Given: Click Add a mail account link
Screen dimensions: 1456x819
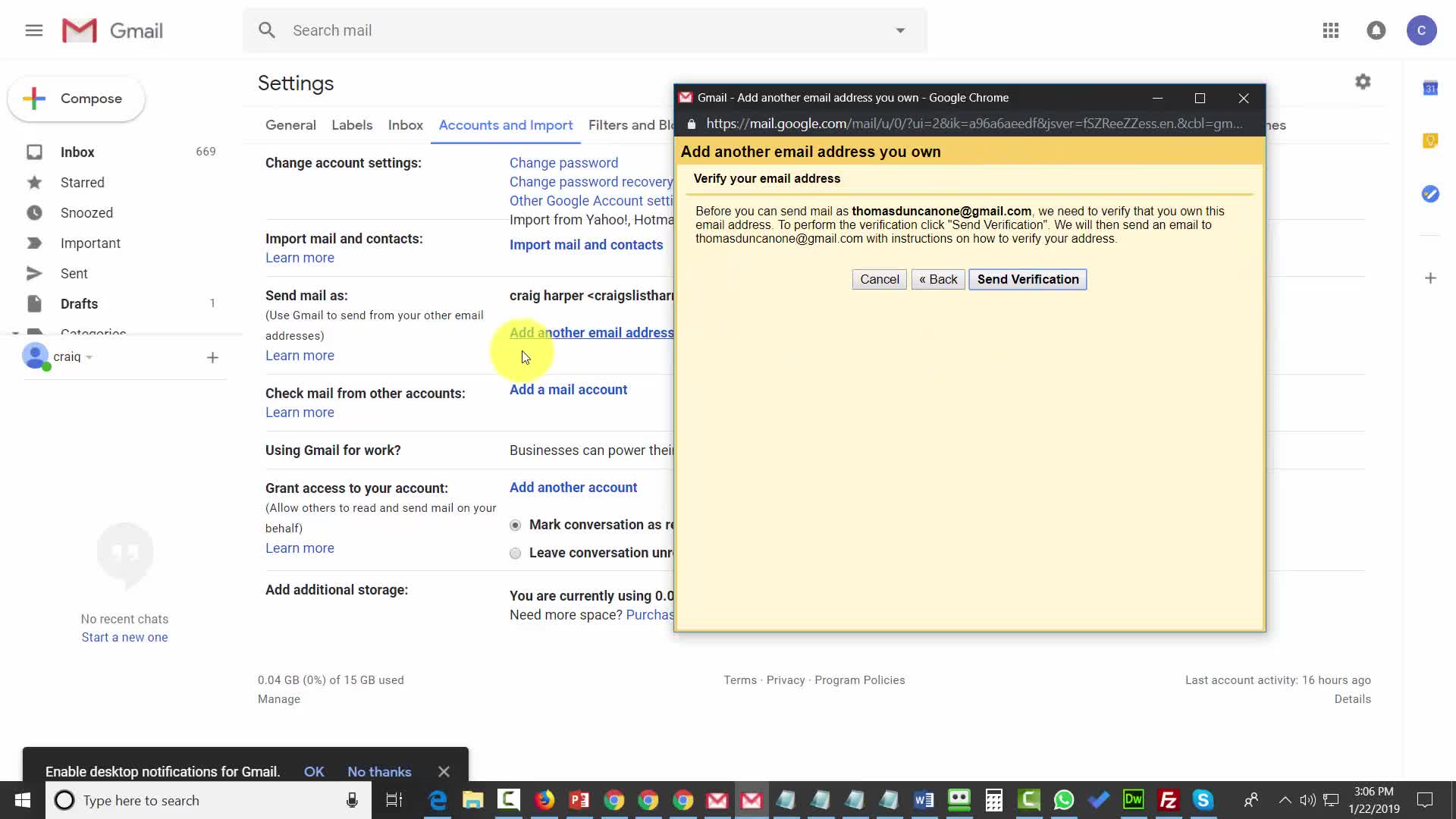Looking at the screenshot, I should [x=568, y=390].
